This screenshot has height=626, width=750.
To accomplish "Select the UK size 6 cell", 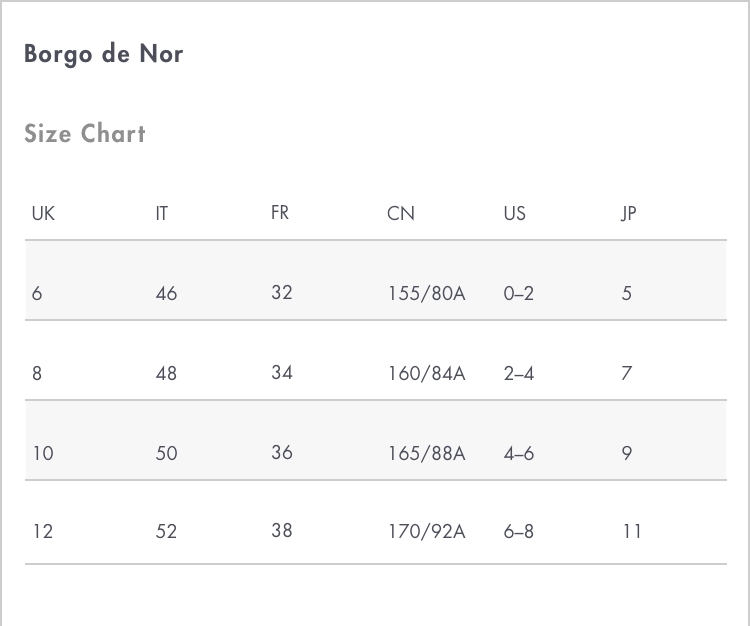I will point(37,293).
